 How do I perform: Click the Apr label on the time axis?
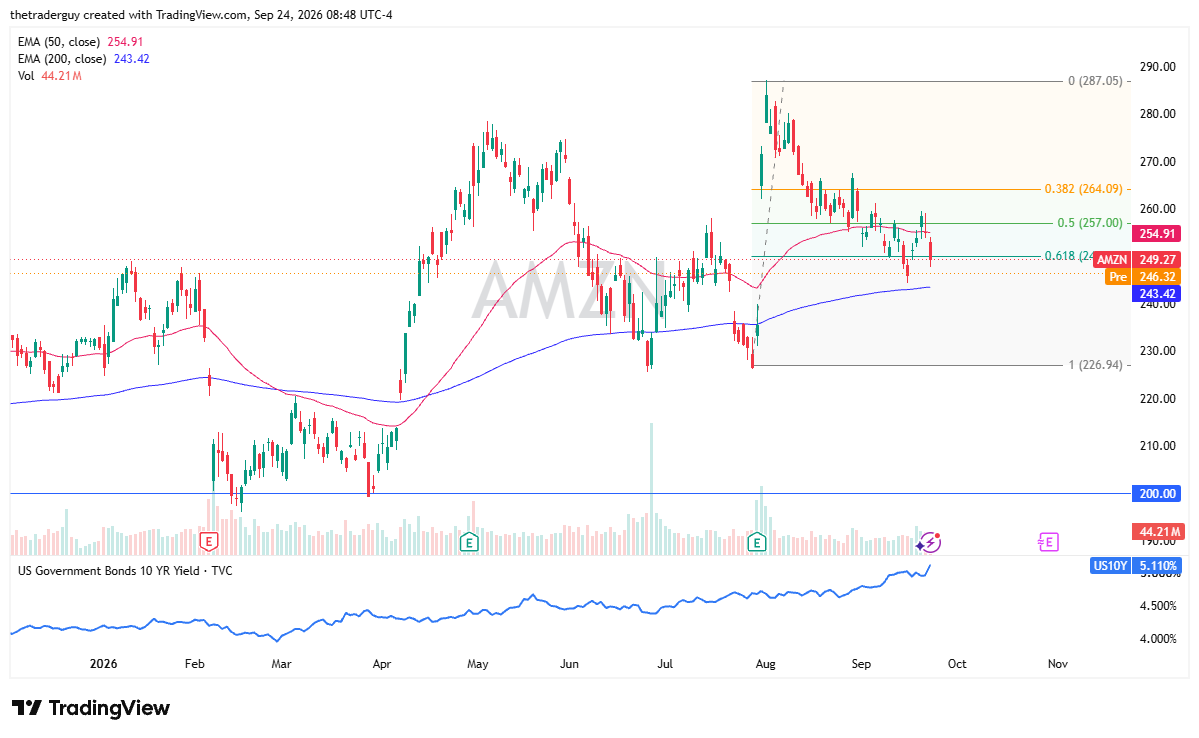click(382, 664)
